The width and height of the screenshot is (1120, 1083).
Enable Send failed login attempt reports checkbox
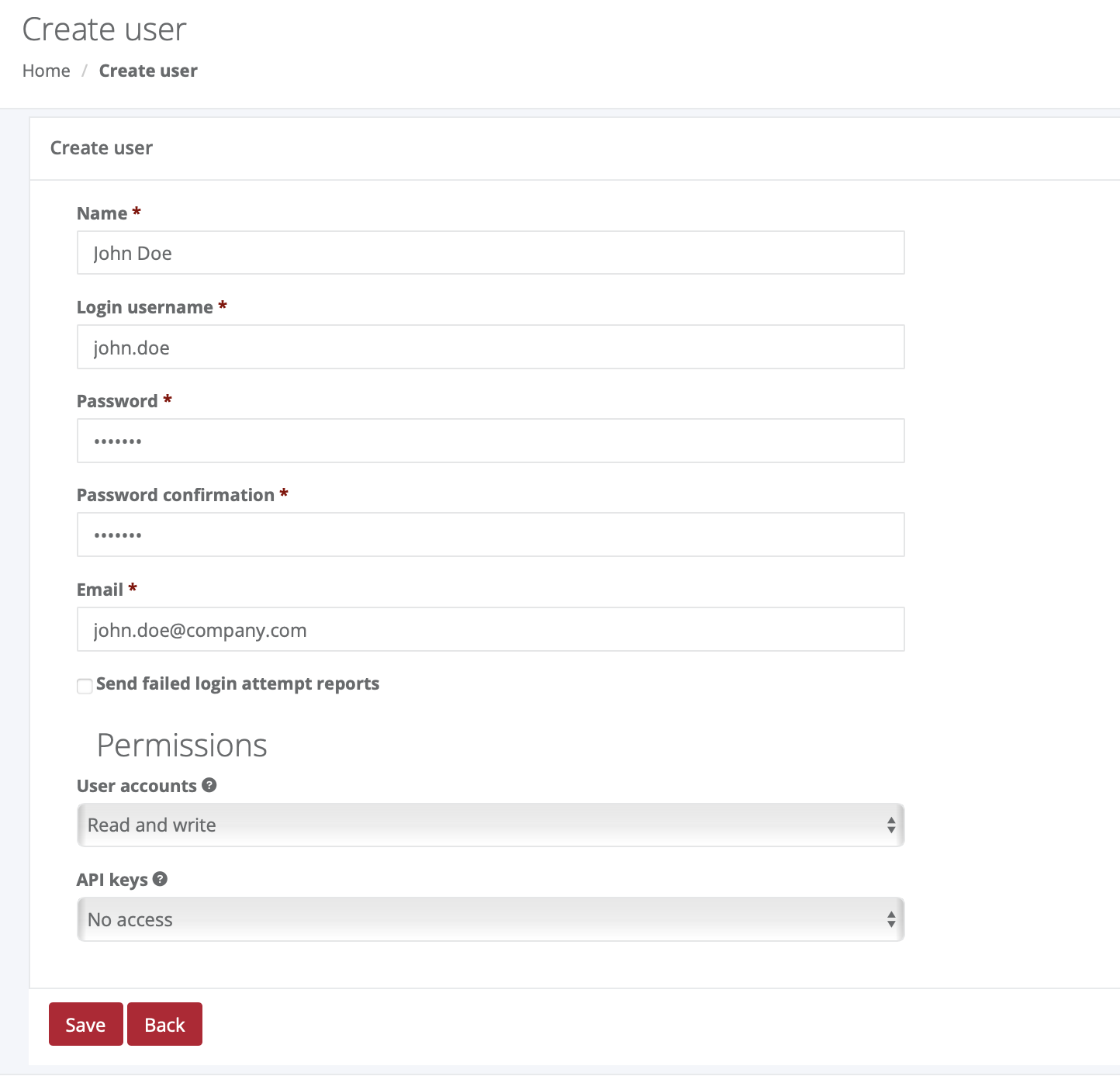pos(85,685)
